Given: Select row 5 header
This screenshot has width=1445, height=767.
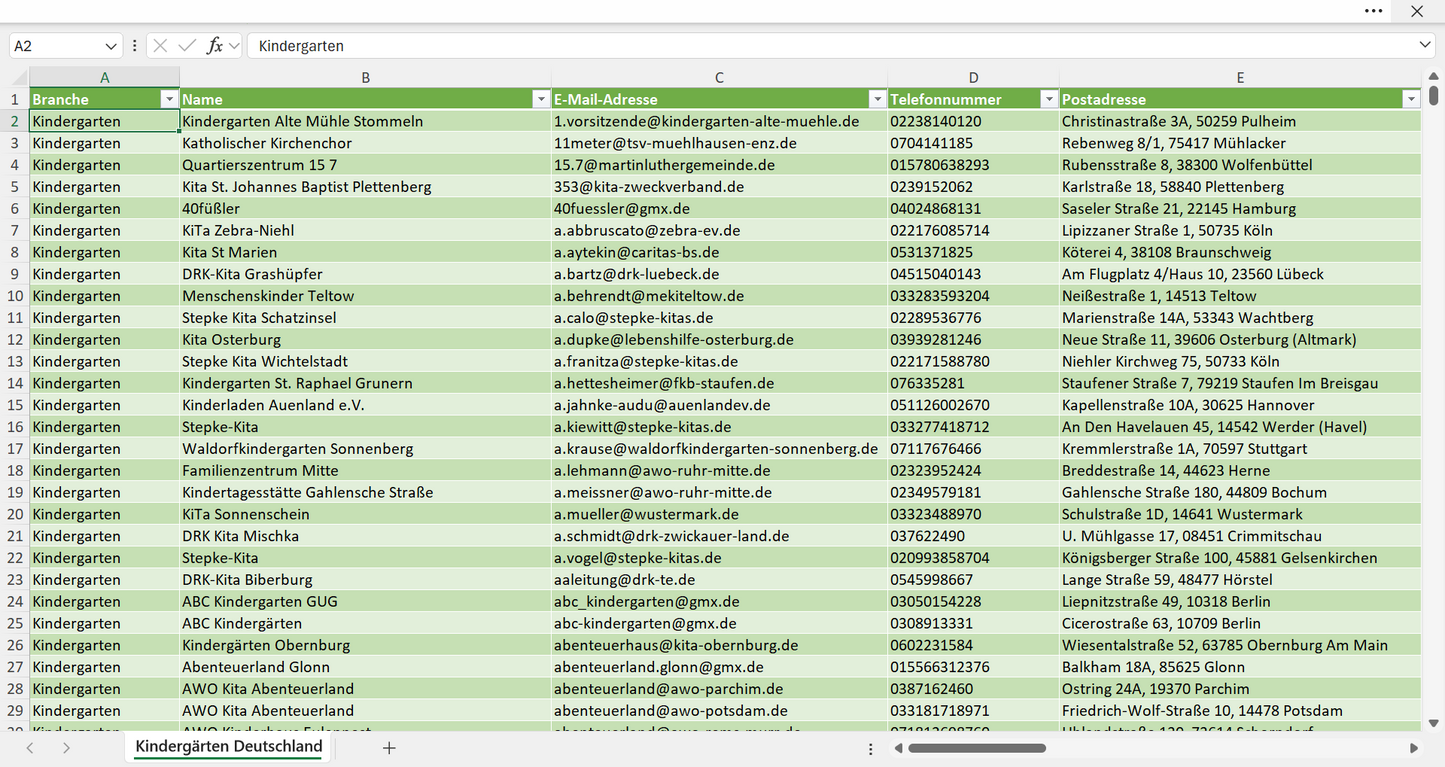Looking at the screenshot, I should 15,186.
